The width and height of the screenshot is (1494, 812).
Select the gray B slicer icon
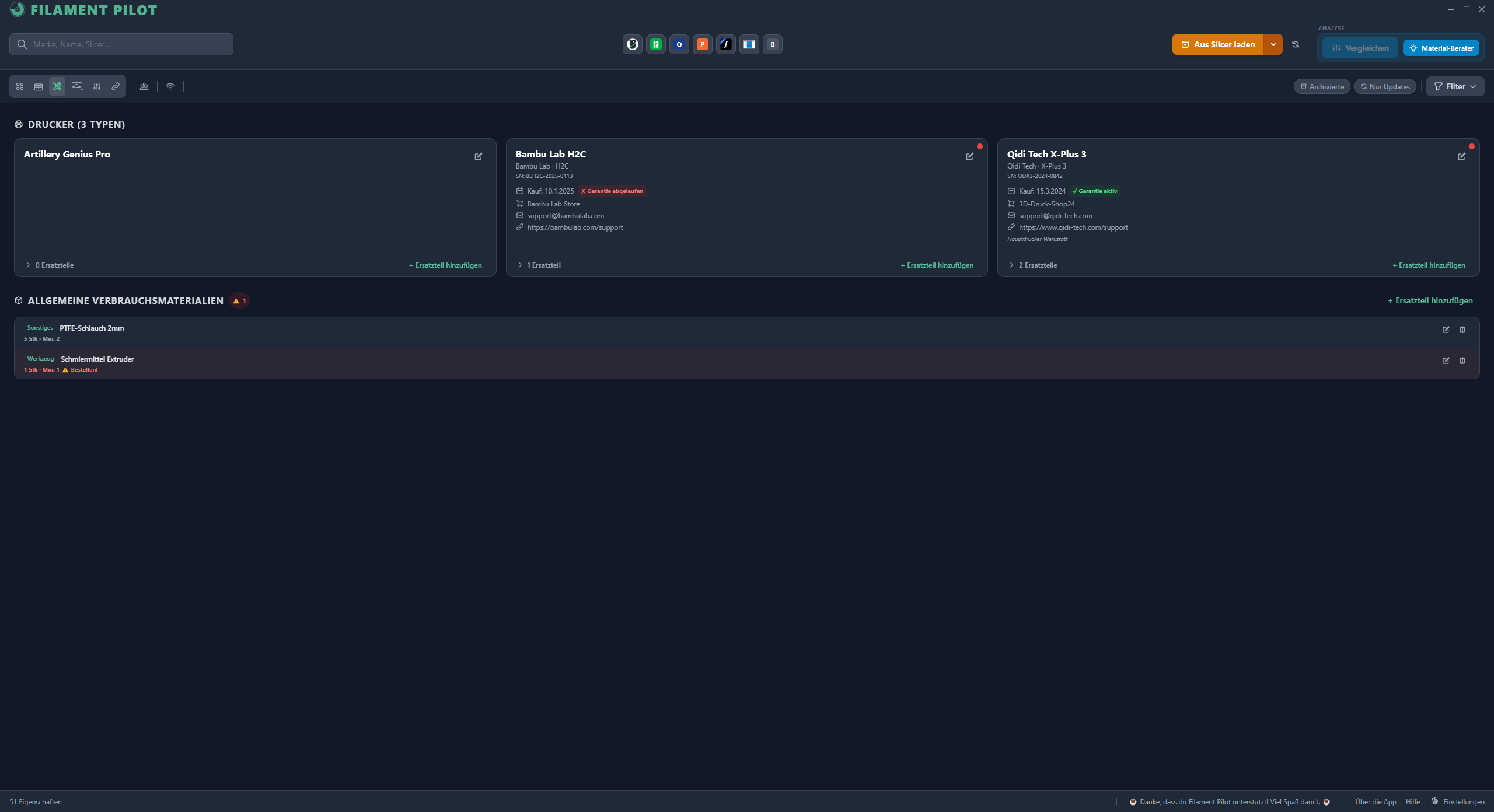coord(773,44)
